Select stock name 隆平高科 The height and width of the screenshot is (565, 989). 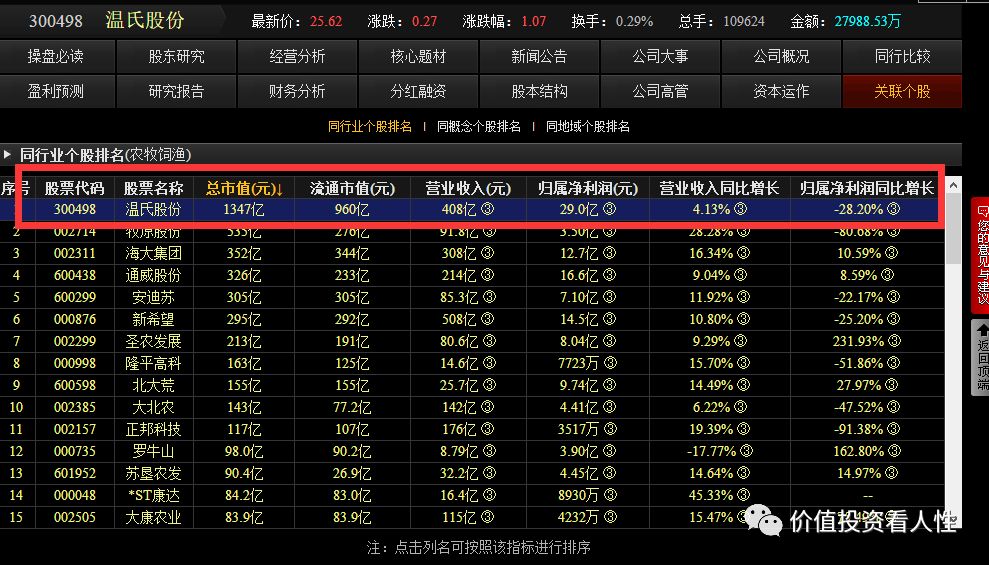coord(153,364)
